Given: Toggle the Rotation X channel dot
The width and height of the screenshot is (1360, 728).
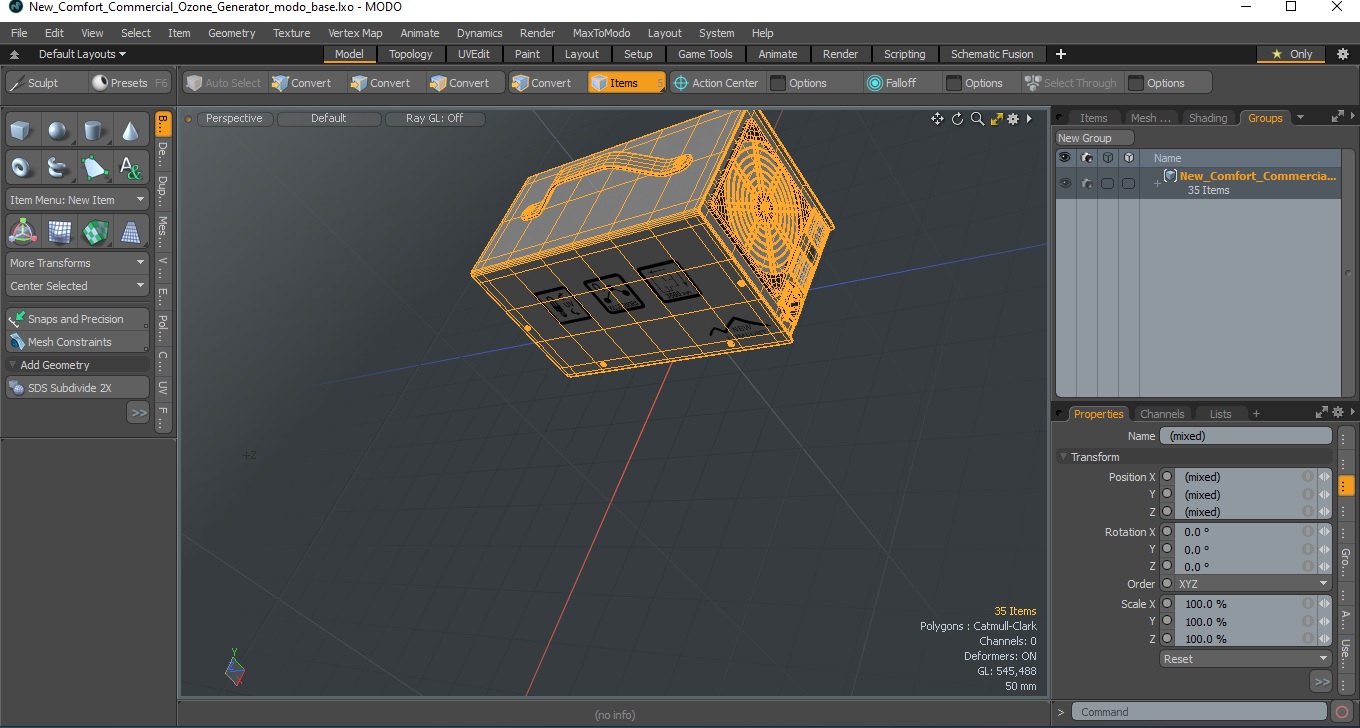Looking at the screenshot, I should pyautogui.click(x=1167, y=532).
